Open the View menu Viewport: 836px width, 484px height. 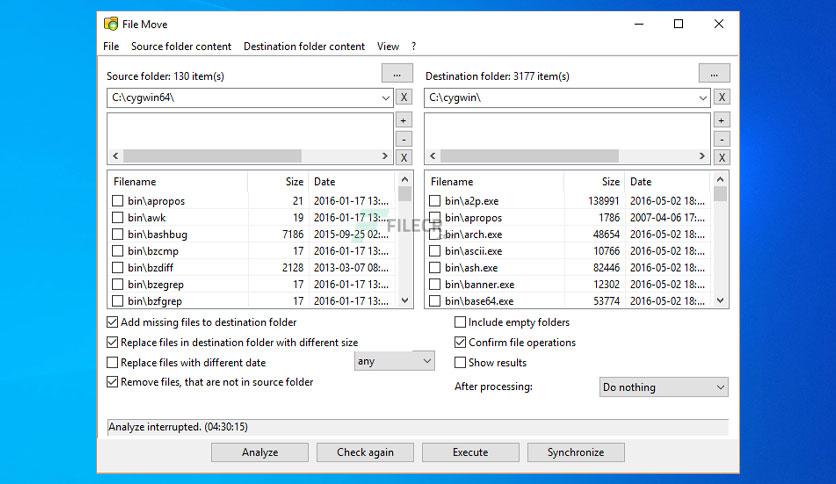[x=388, y=46]
